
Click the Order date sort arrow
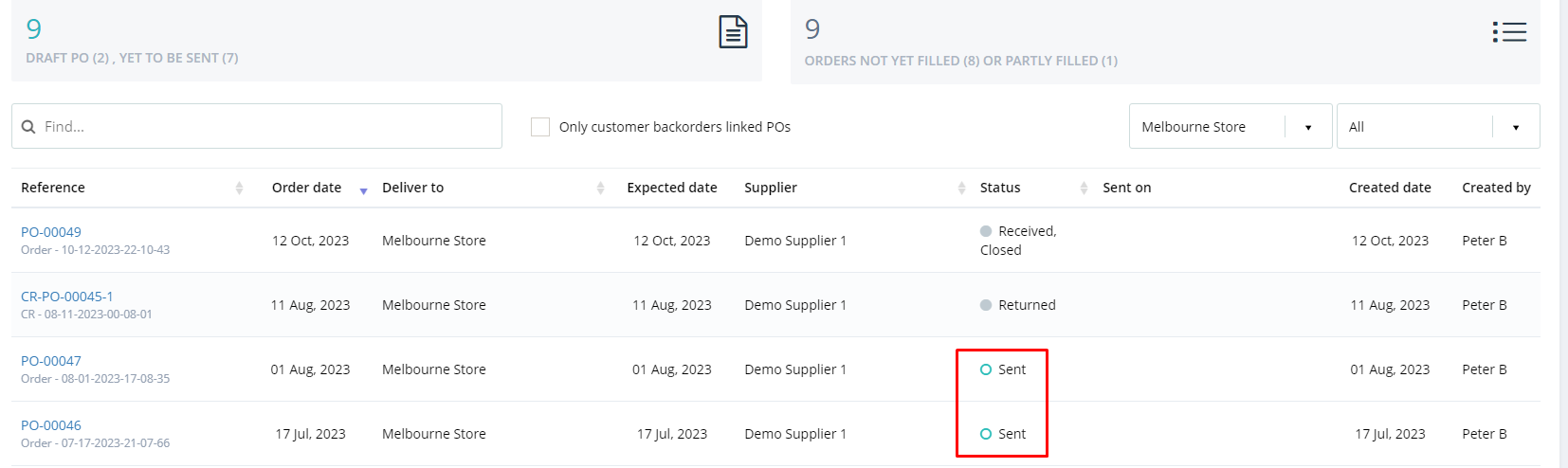363,191
